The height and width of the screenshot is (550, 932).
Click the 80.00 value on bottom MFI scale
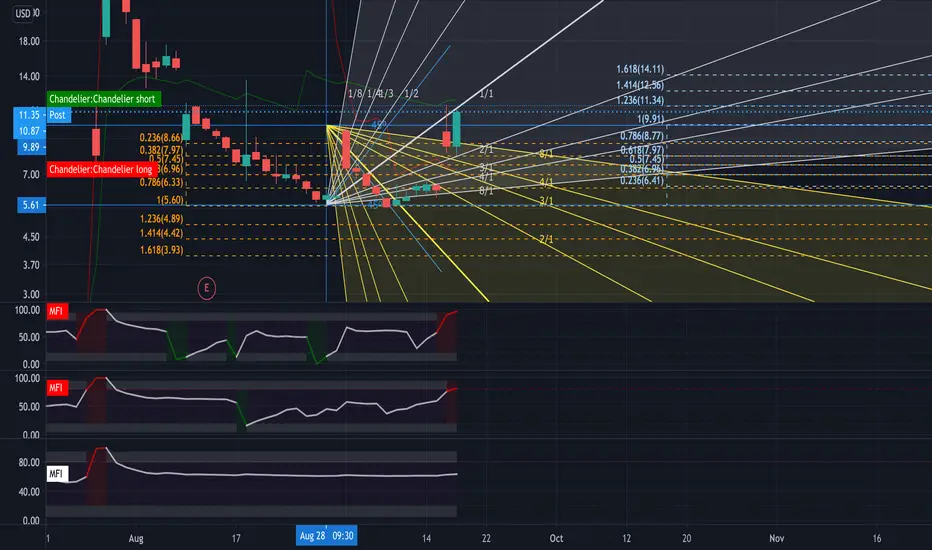[x=29, y=463]
